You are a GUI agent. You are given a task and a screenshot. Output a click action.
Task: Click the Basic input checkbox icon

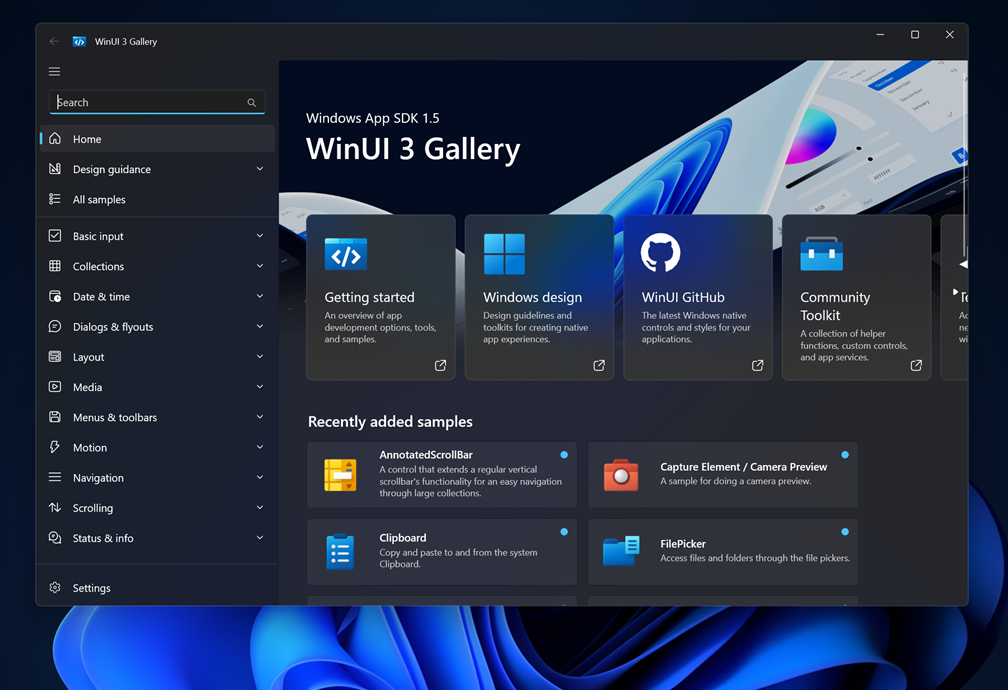click(x=55, y=235)
